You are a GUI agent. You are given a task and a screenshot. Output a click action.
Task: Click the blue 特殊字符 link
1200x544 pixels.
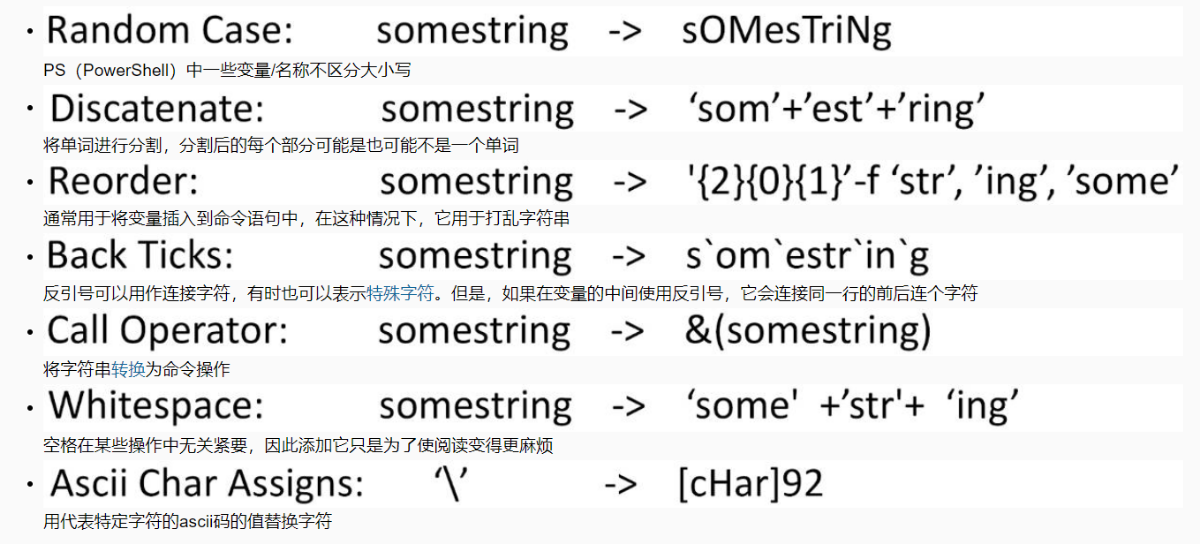(401, 294)
